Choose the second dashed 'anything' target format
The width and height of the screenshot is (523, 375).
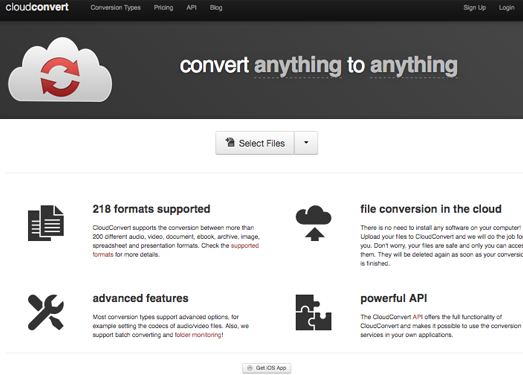(414, 66)
